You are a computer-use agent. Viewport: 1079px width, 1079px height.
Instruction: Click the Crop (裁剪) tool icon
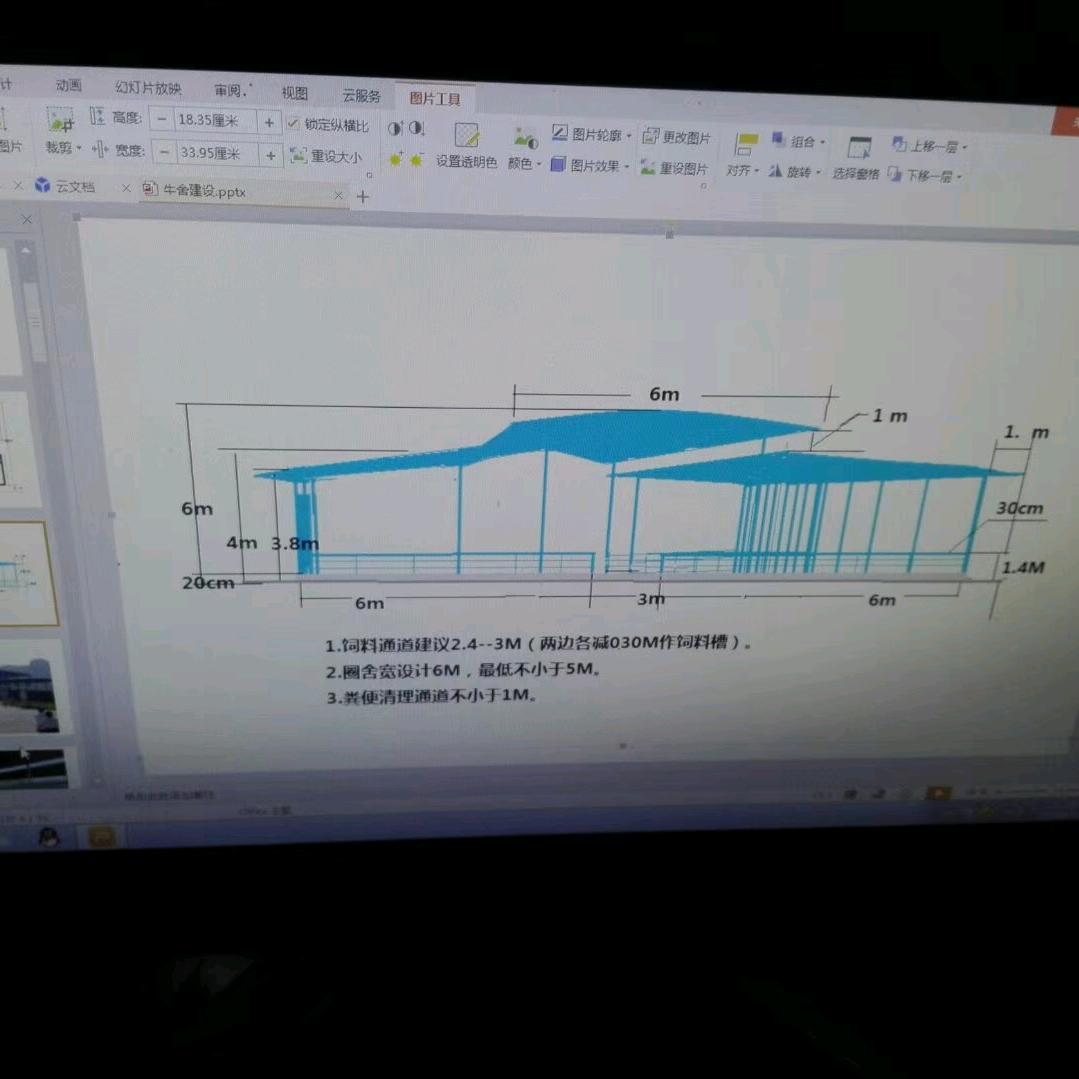click(x=60, y=122)
